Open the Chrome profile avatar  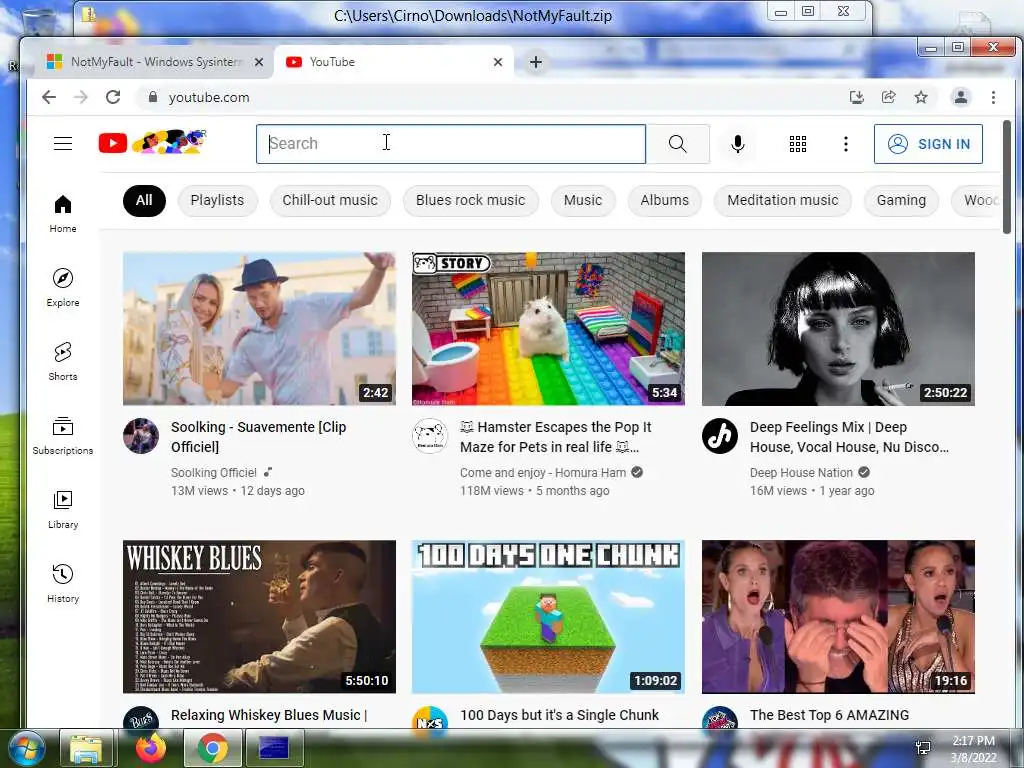961,97
